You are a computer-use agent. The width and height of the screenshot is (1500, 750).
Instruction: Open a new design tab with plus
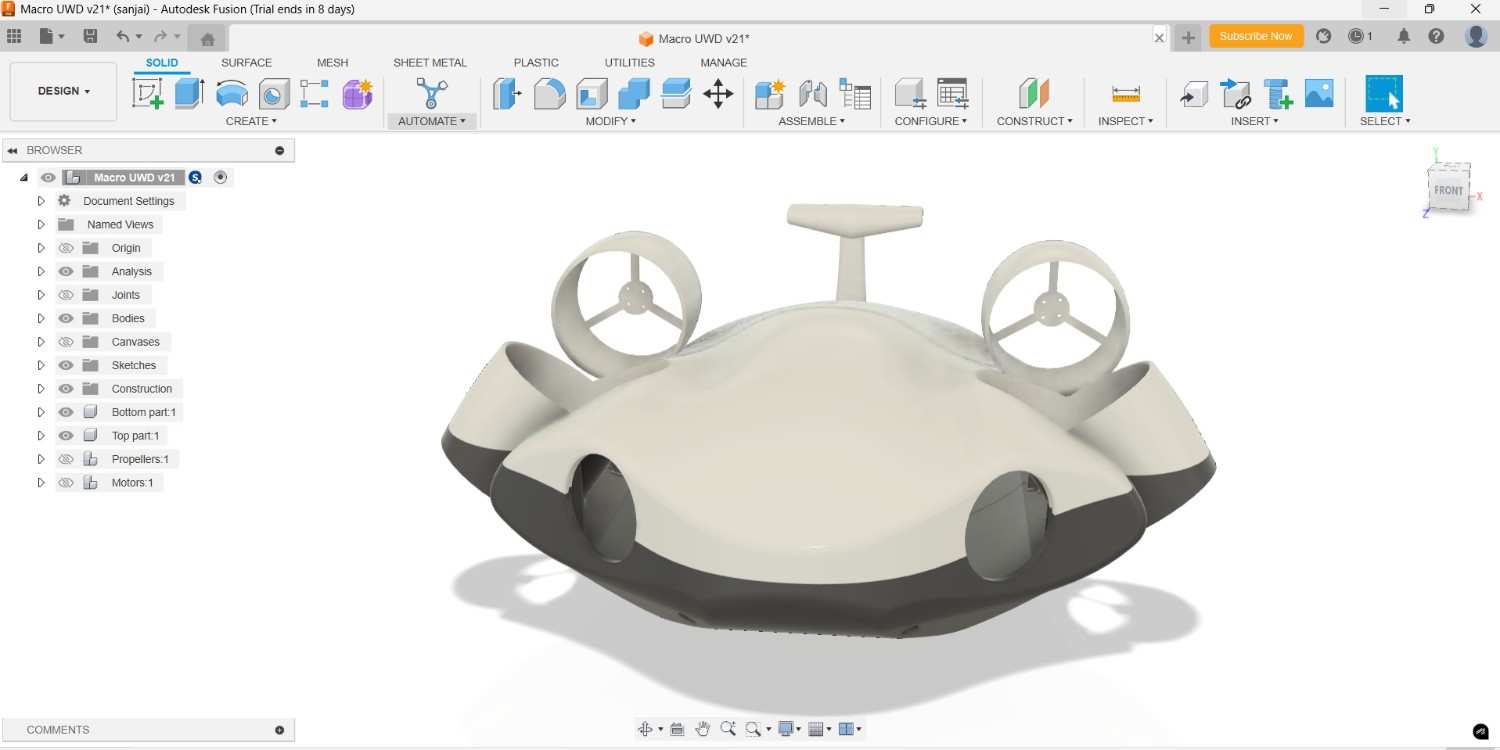click(x=1188, y=37)
